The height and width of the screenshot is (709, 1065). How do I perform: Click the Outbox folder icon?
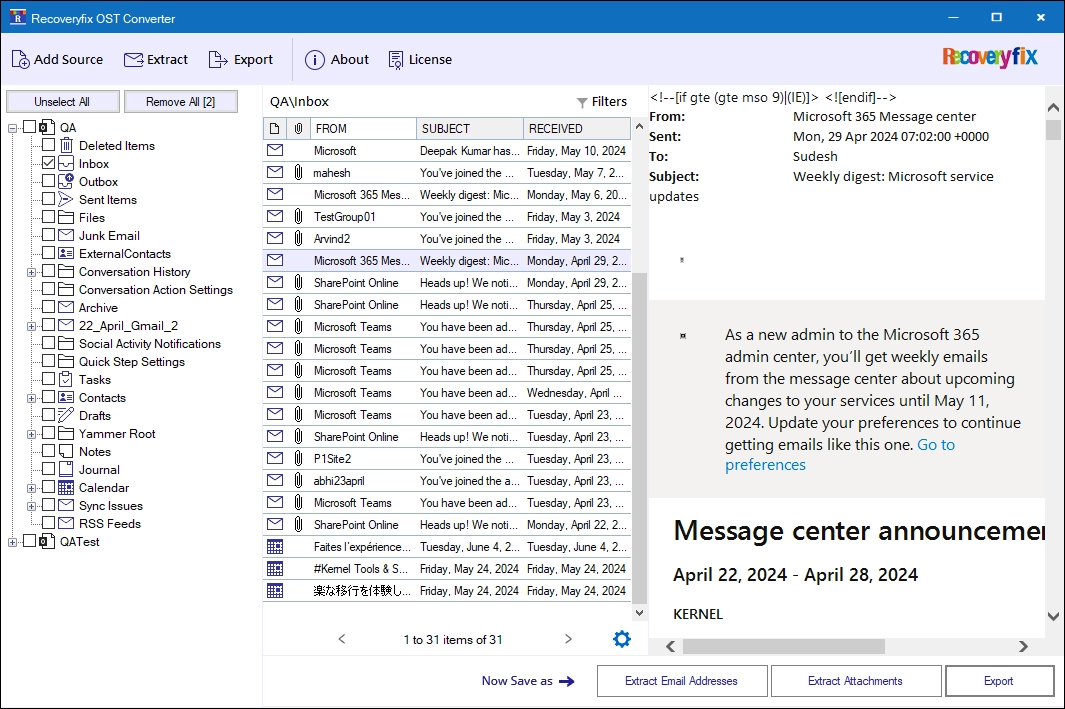click(66, 181)
